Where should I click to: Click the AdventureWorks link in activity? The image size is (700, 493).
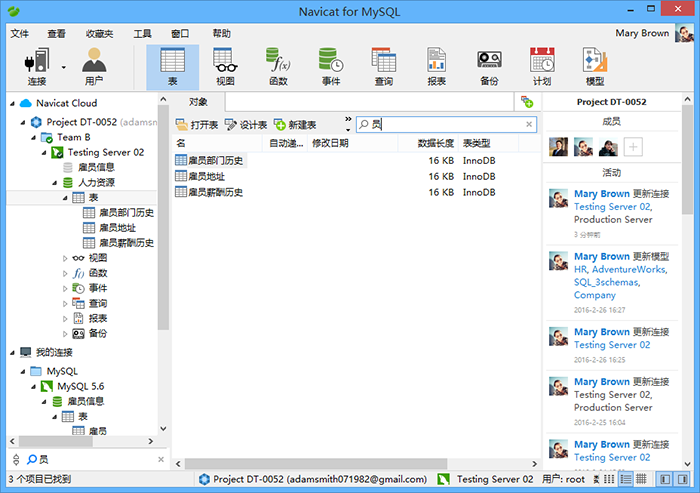pyautogui.click(x=629, y=269)
